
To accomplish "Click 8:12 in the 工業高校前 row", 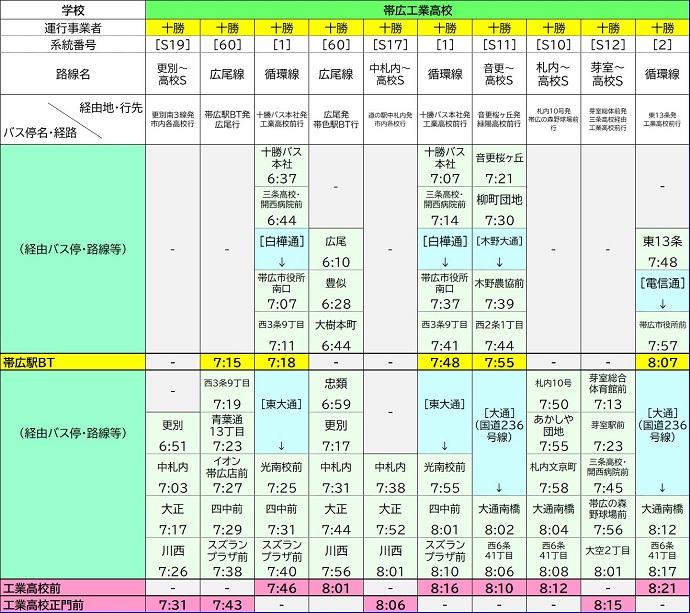I will 554,588.
